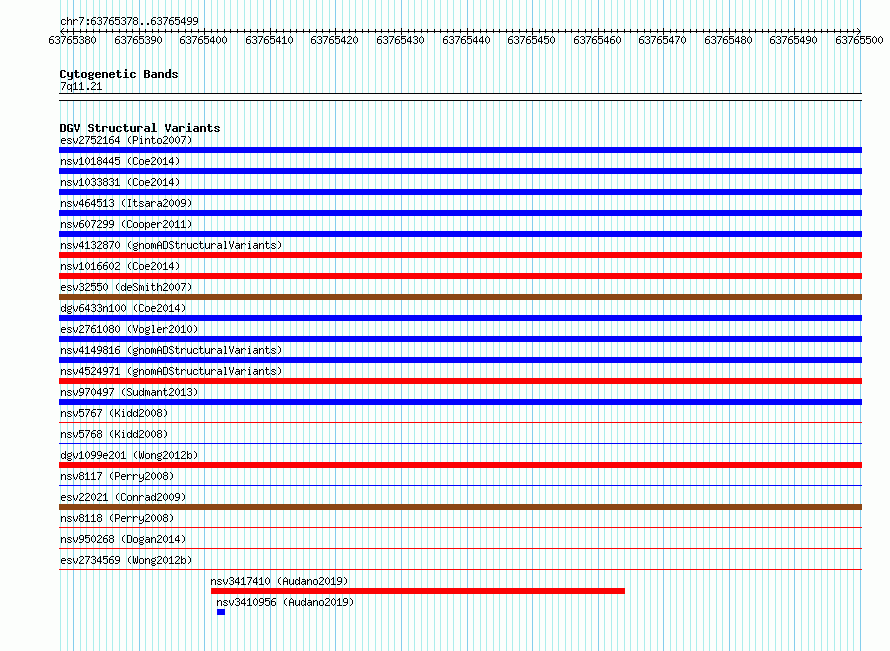
Task: Click nsv5767 (Kidd2008) label
Action: coord(114,413)
